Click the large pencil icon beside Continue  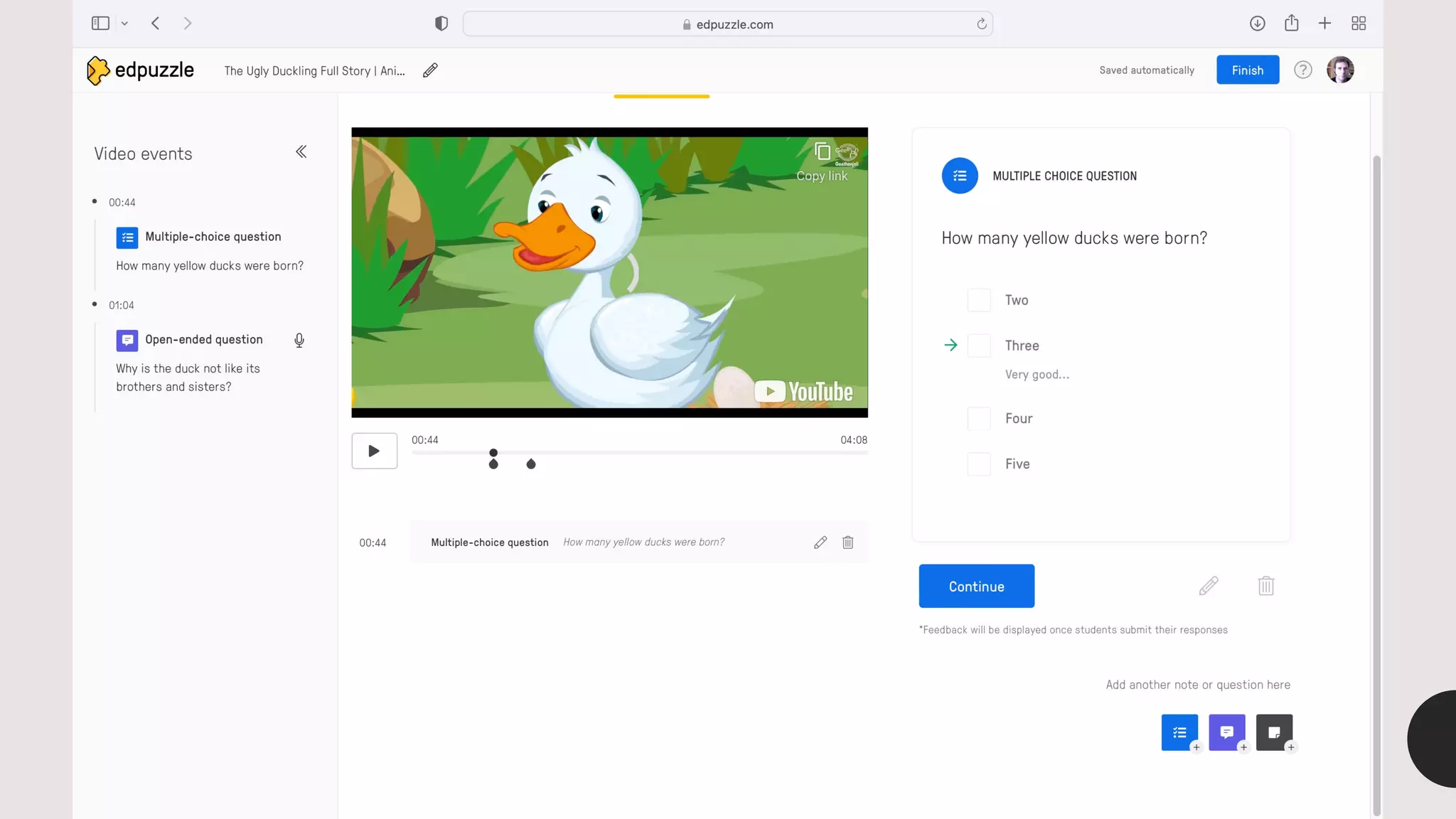tap(1209, 586)
